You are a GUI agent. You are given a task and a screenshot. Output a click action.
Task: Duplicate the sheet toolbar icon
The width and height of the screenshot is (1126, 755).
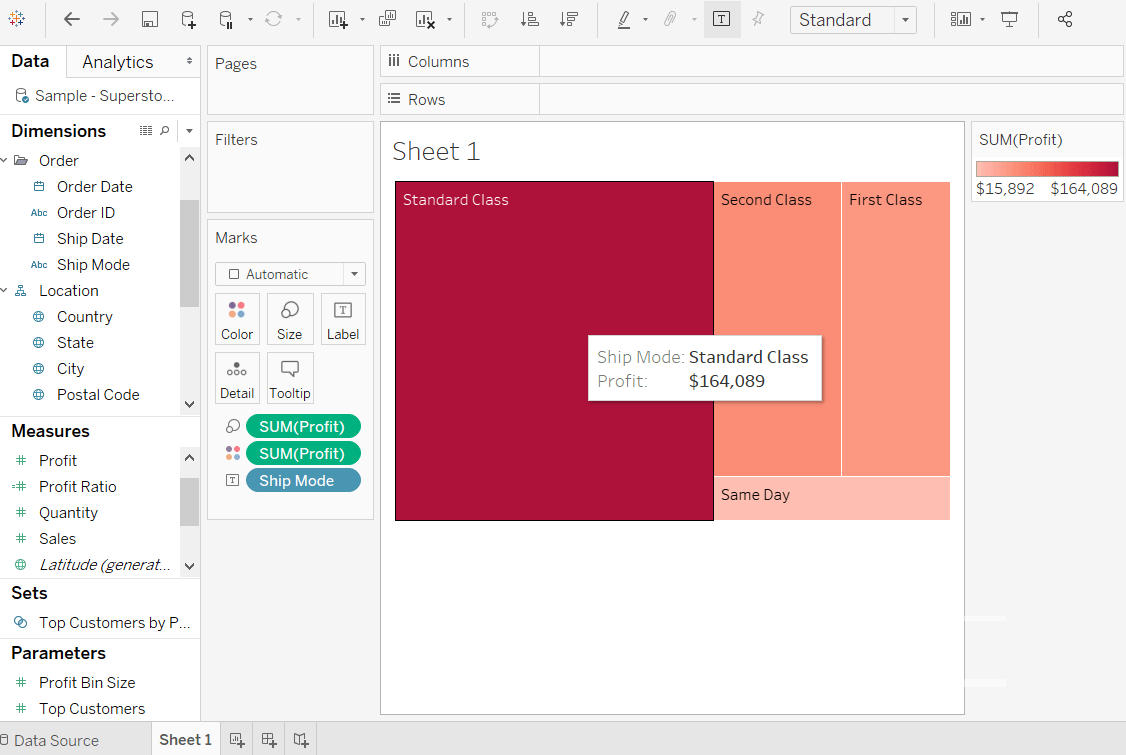387,19
